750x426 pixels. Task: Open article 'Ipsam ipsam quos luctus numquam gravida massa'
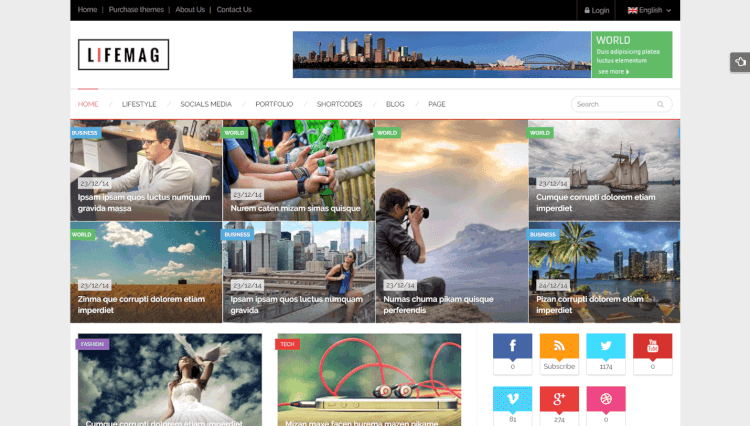coord(143,203)
